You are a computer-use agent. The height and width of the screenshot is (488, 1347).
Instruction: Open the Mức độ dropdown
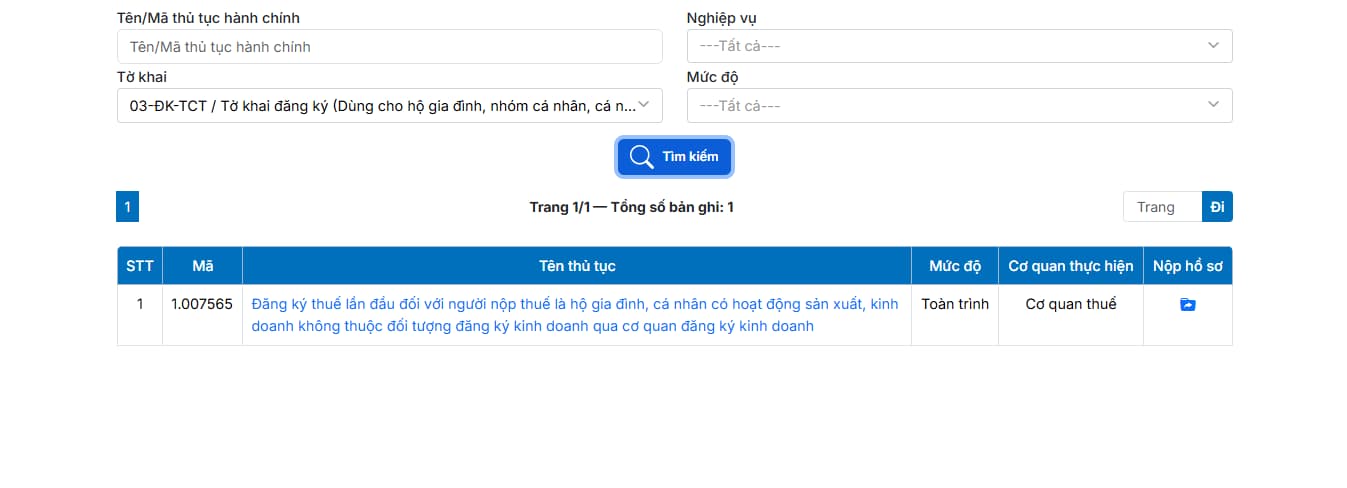(x=959, y=106)
